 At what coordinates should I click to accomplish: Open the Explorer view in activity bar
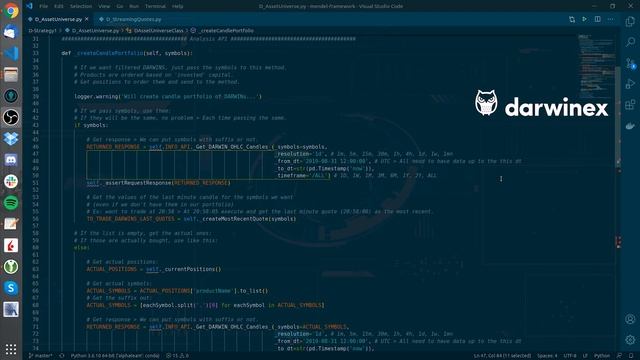click(x=630, y=21)
